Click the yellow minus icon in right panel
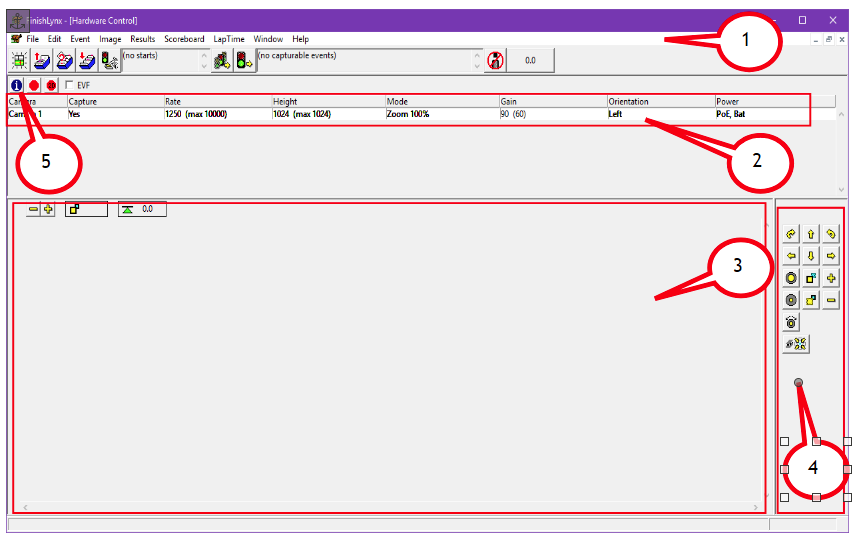 831,300
